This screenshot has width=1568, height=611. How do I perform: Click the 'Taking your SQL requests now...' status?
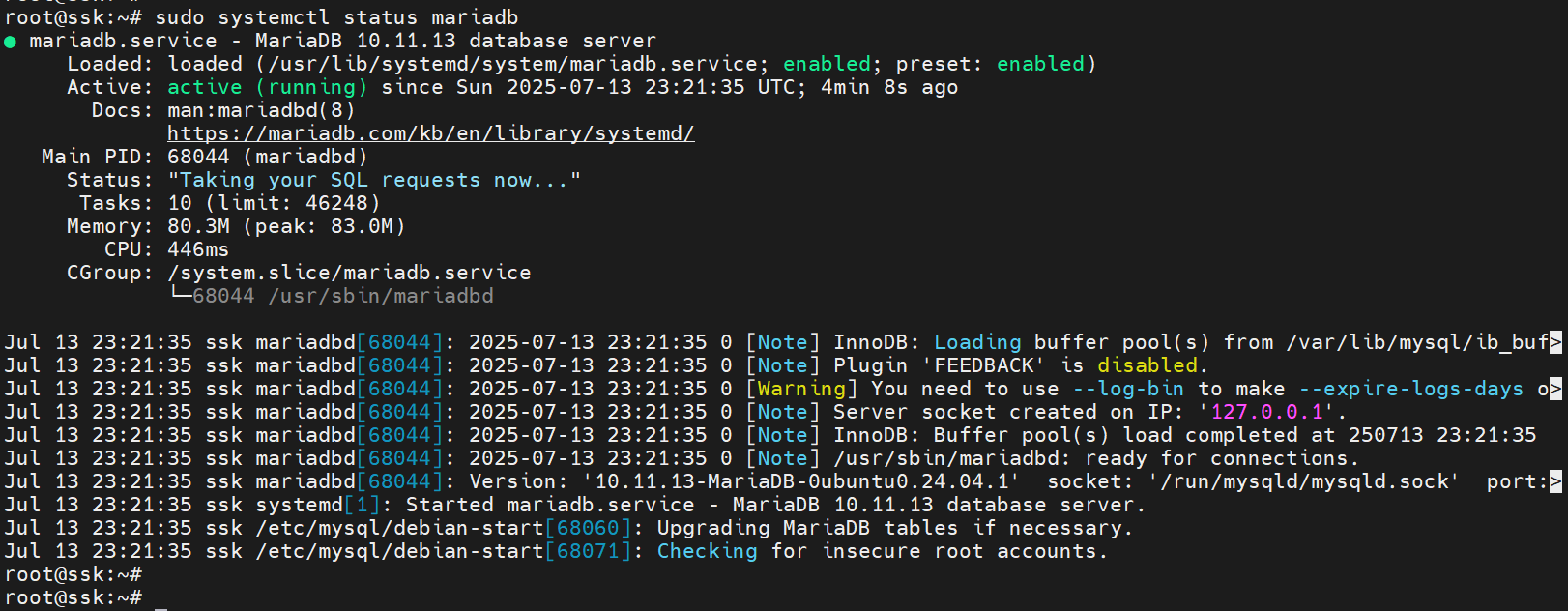(374, 180)
